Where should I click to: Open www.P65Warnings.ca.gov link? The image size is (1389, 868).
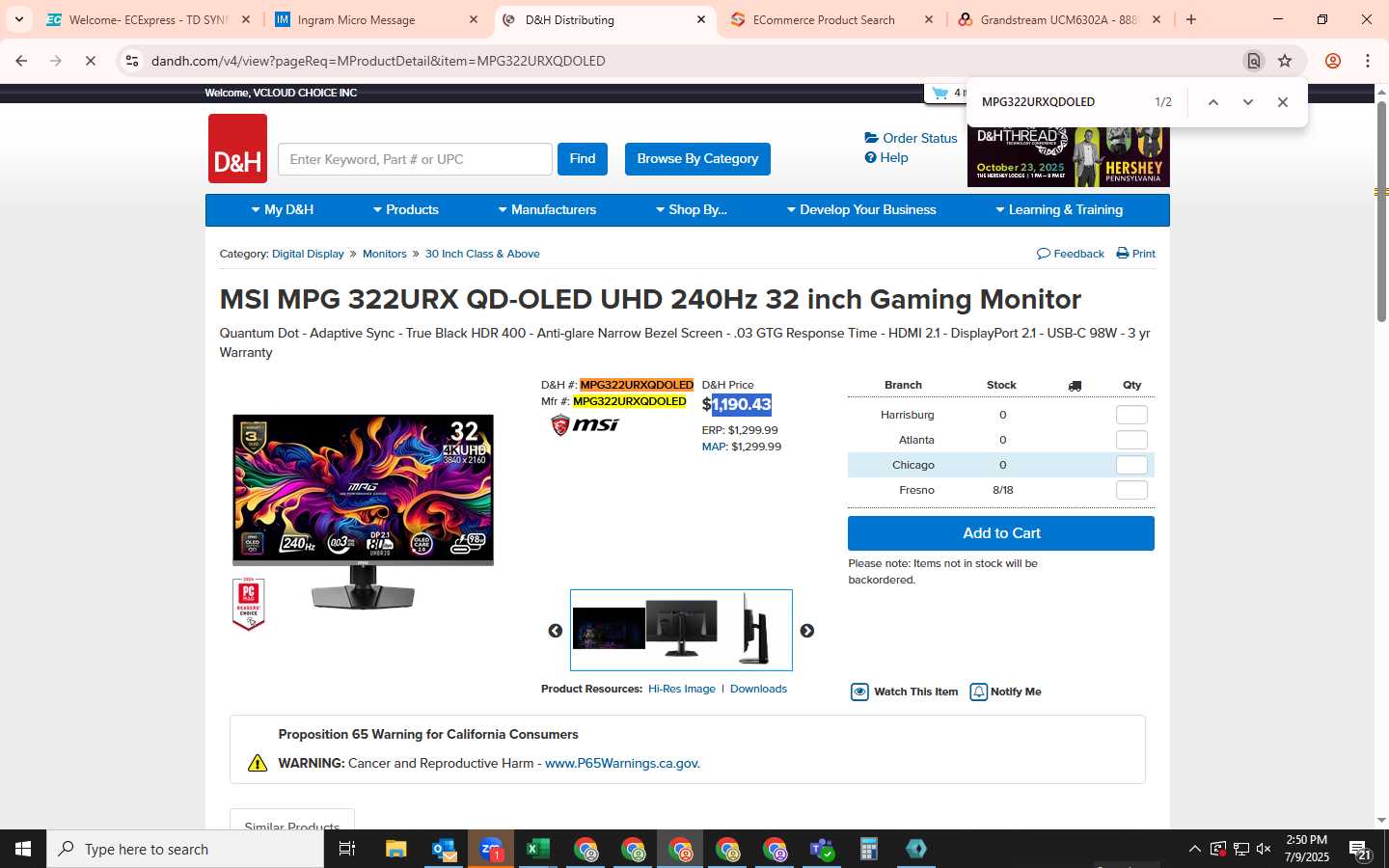[622, 763]
